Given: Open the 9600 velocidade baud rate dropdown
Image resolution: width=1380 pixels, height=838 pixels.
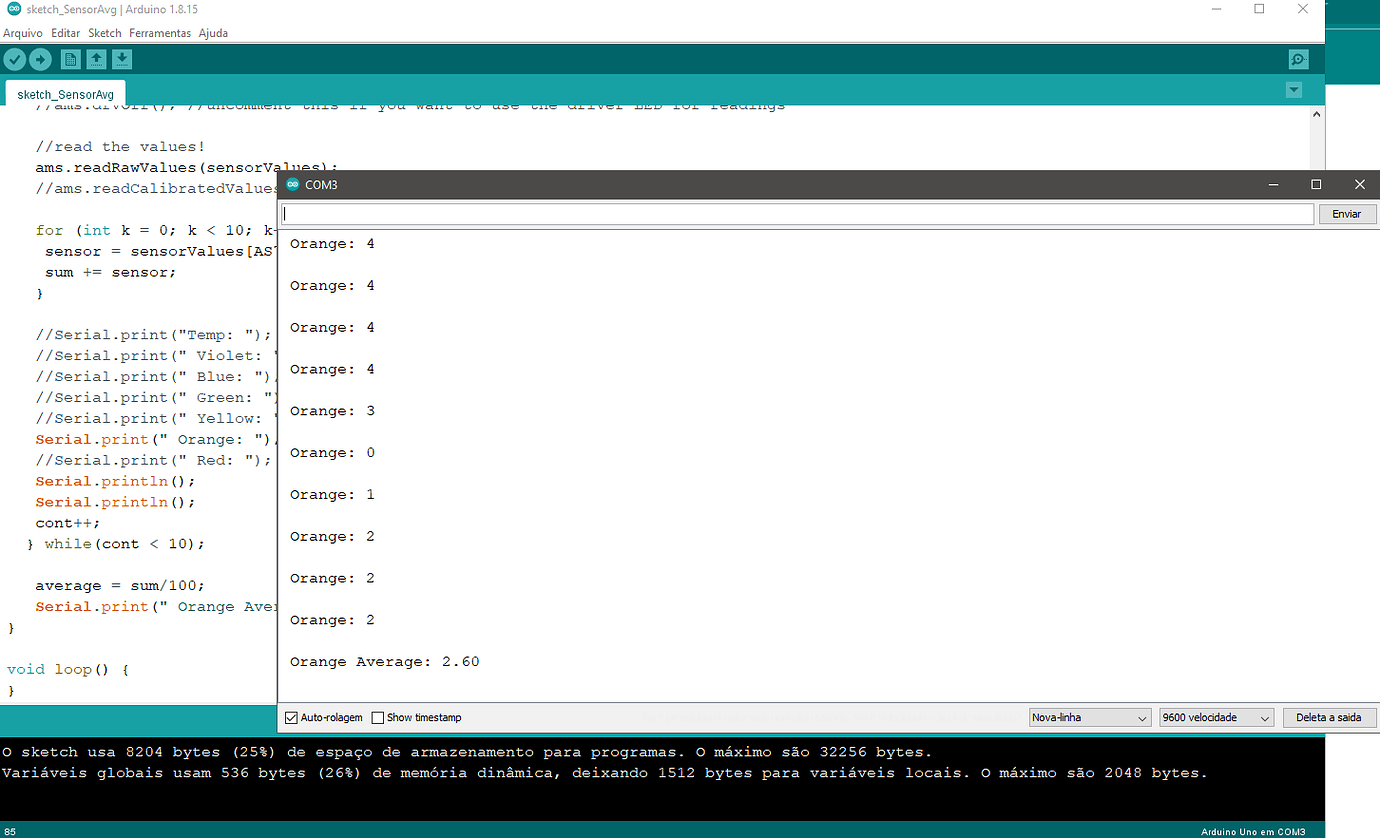Looking at the screenshot, I should [1215, 717].
